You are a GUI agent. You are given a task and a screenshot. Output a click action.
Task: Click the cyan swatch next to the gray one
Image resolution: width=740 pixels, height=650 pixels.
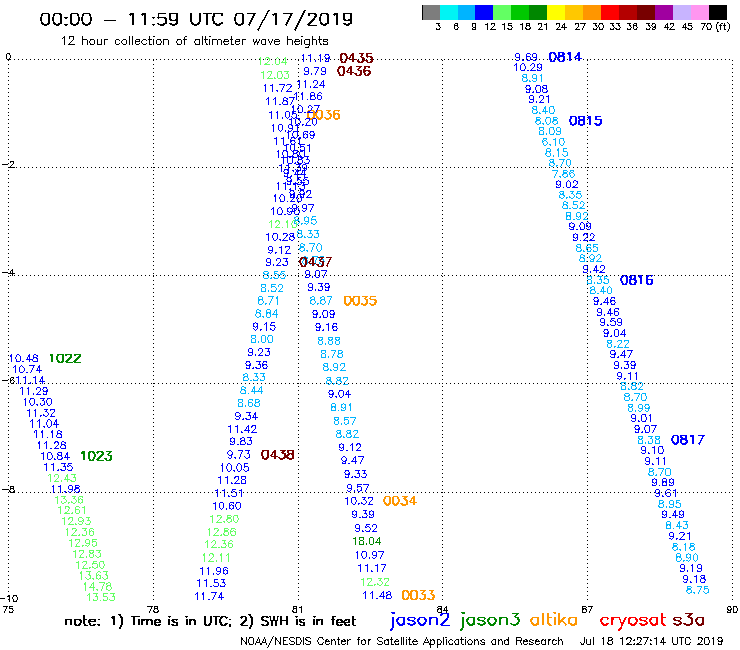(449, 12)
